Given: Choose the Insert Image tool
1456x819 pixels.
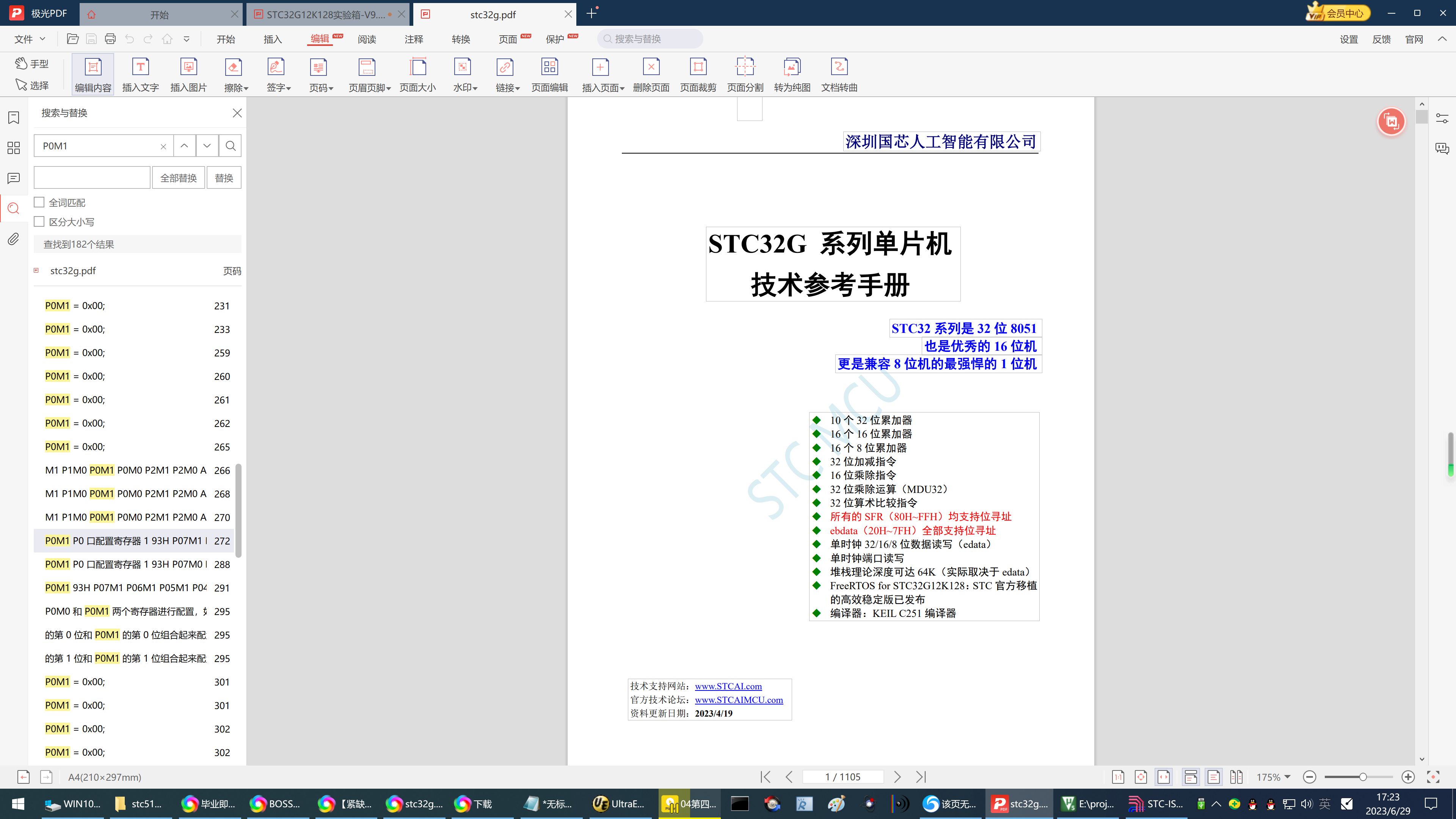Looking at the screenshot, I should pos(188,74).
